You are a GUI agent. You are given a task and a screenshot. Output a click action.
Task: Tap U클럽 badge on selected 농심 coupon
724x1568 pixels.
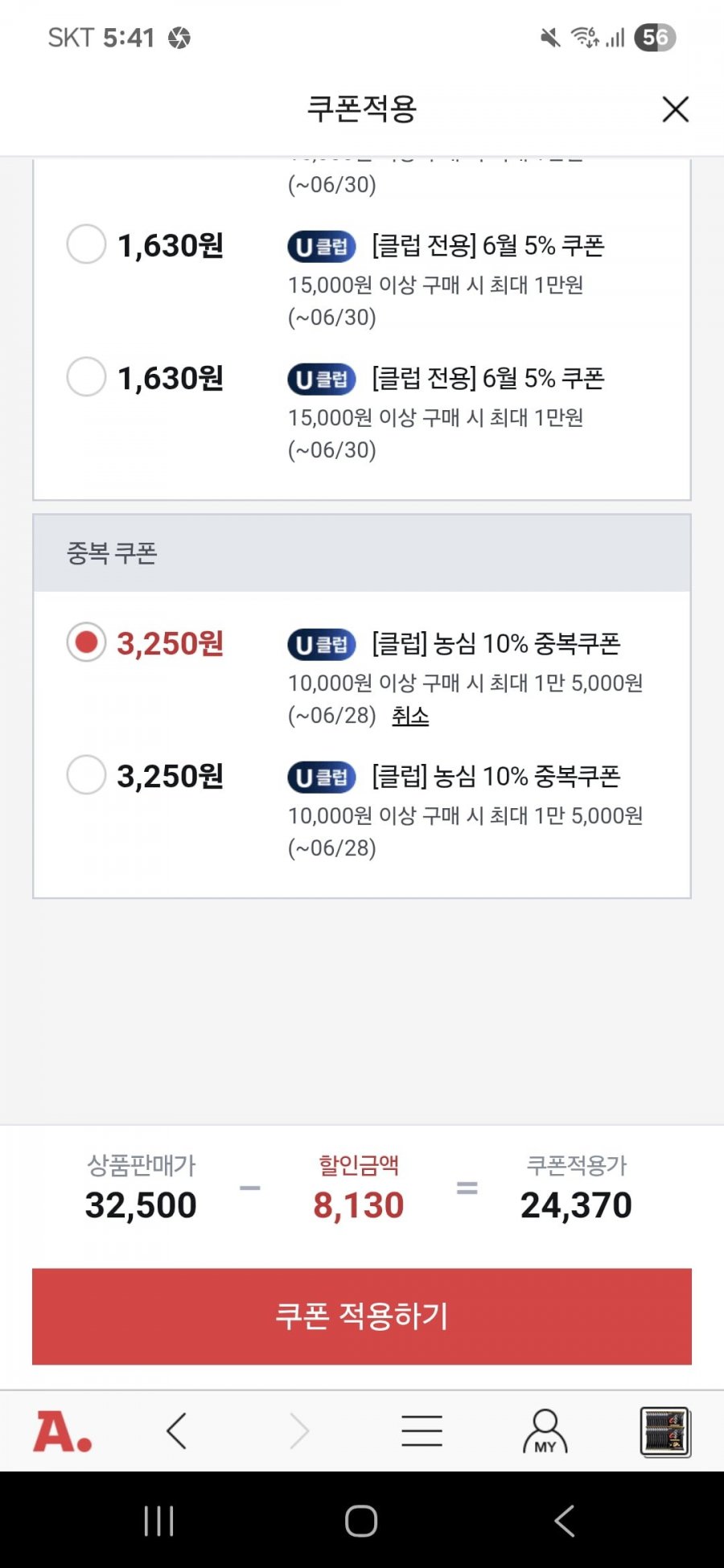point(322,644)
